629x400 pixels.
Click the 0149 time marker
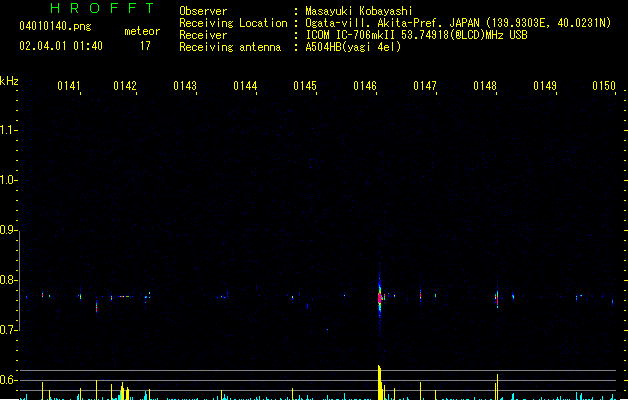click(x=545, y=86)
